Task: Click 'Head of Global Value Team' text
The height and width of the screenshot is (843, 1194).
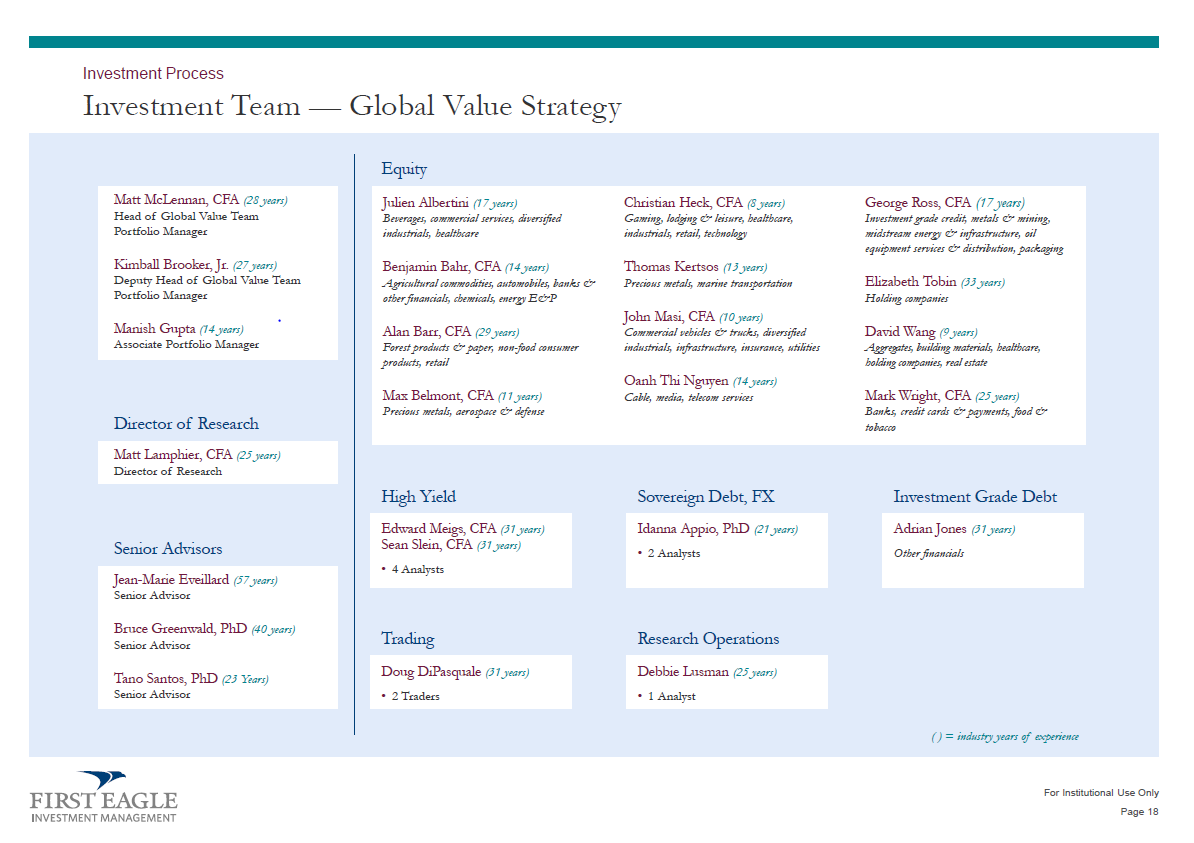Action: click(186, 216)
